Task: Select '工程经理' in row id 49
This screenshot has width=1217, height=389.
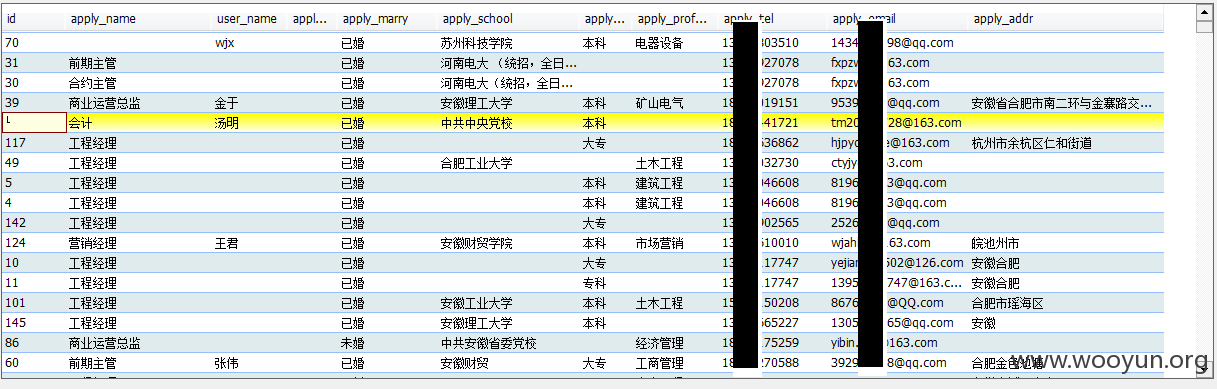Action: pyautogui.click(x=93, y=163)
